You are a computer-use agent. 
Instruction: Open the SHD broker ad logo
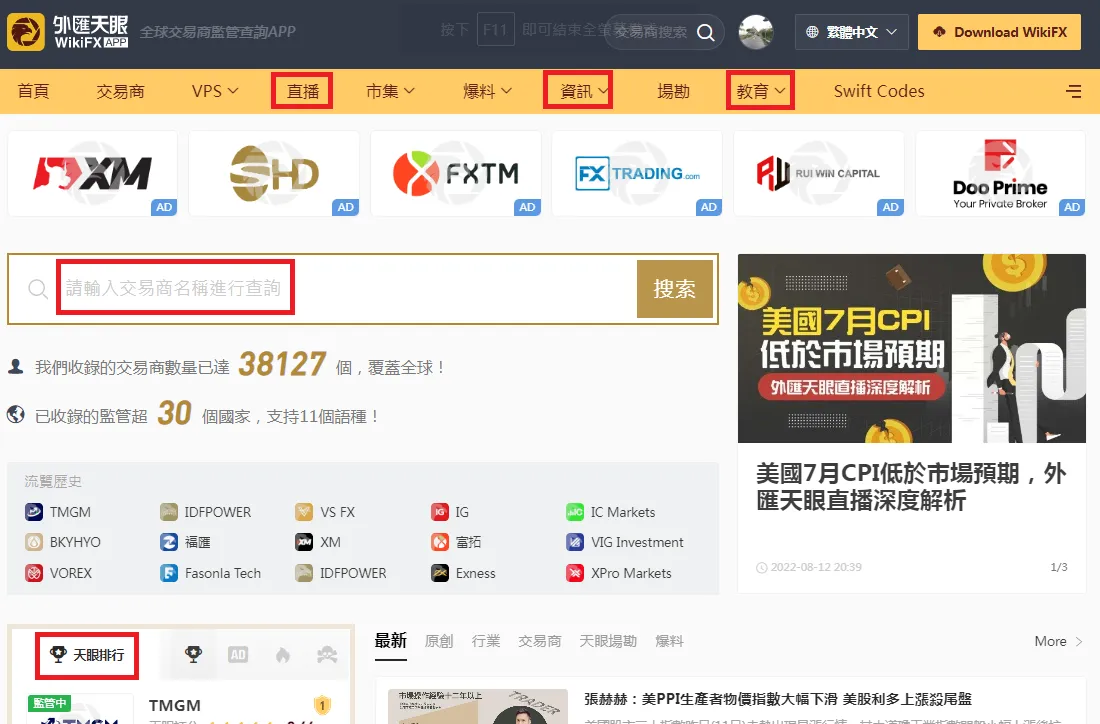tap(274, 173)
